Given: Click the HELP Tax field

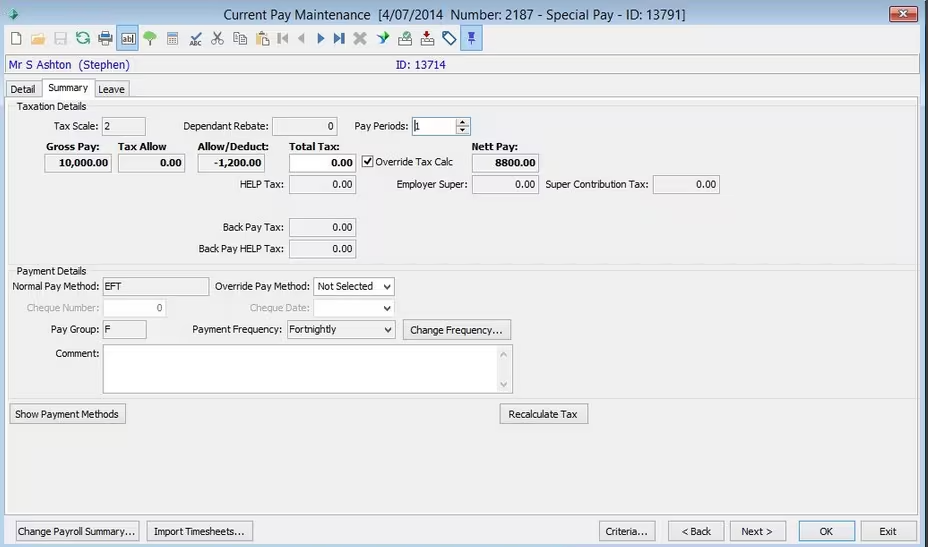Looking at the screenshot, I should click(323, 185).
